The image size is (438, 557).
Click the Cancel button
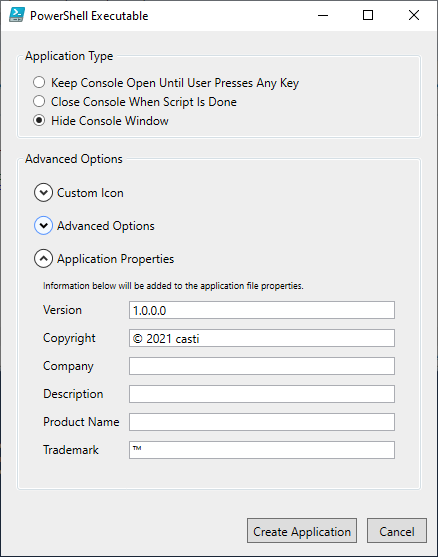tap(397, 531)
